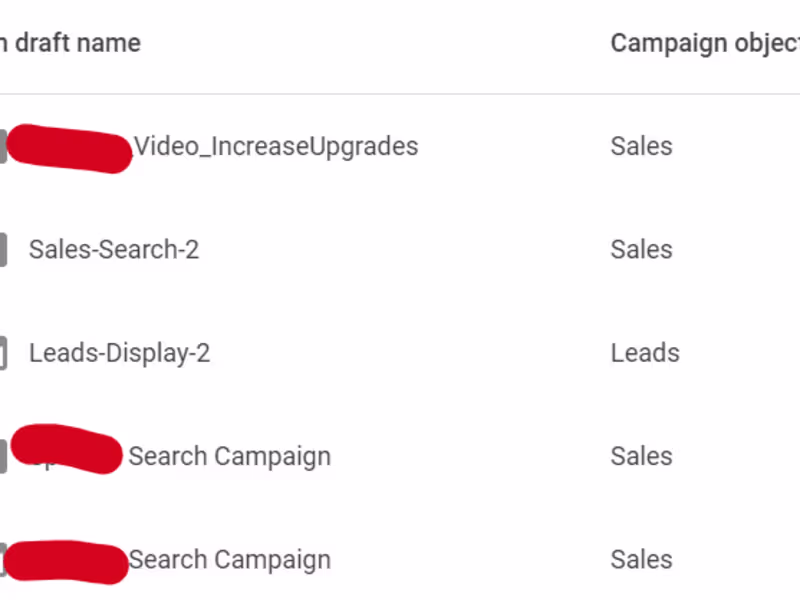Open the Video_IncreaseUpgrades campaign draft
The width and height of the screenshot is (800, 600).
[276, 147]
